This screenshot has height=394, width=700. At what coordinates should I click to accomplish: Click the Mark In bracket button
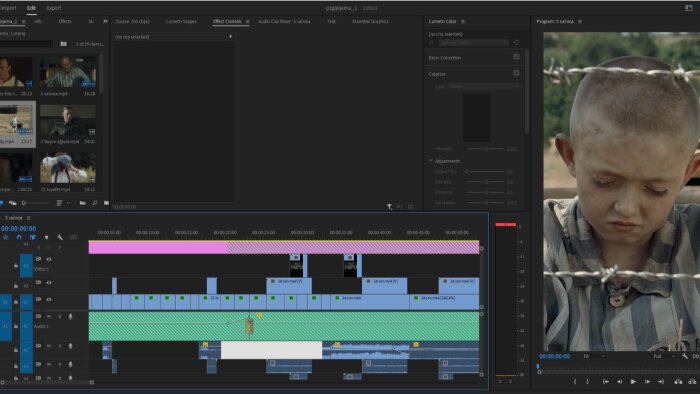575,382
